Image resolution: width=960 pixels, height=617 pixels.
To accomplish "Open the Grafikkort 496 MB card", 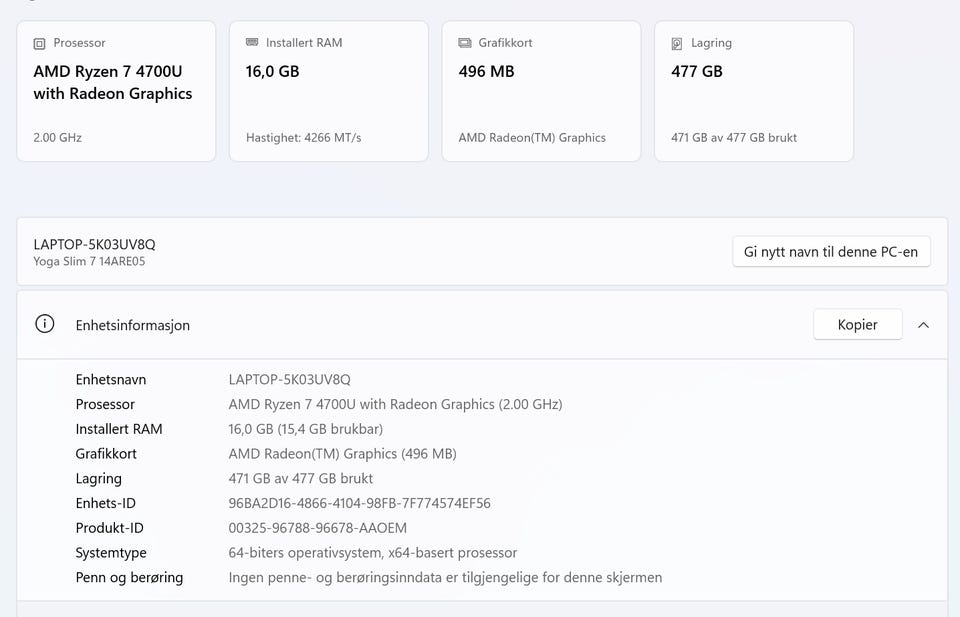I will (541, 91).
